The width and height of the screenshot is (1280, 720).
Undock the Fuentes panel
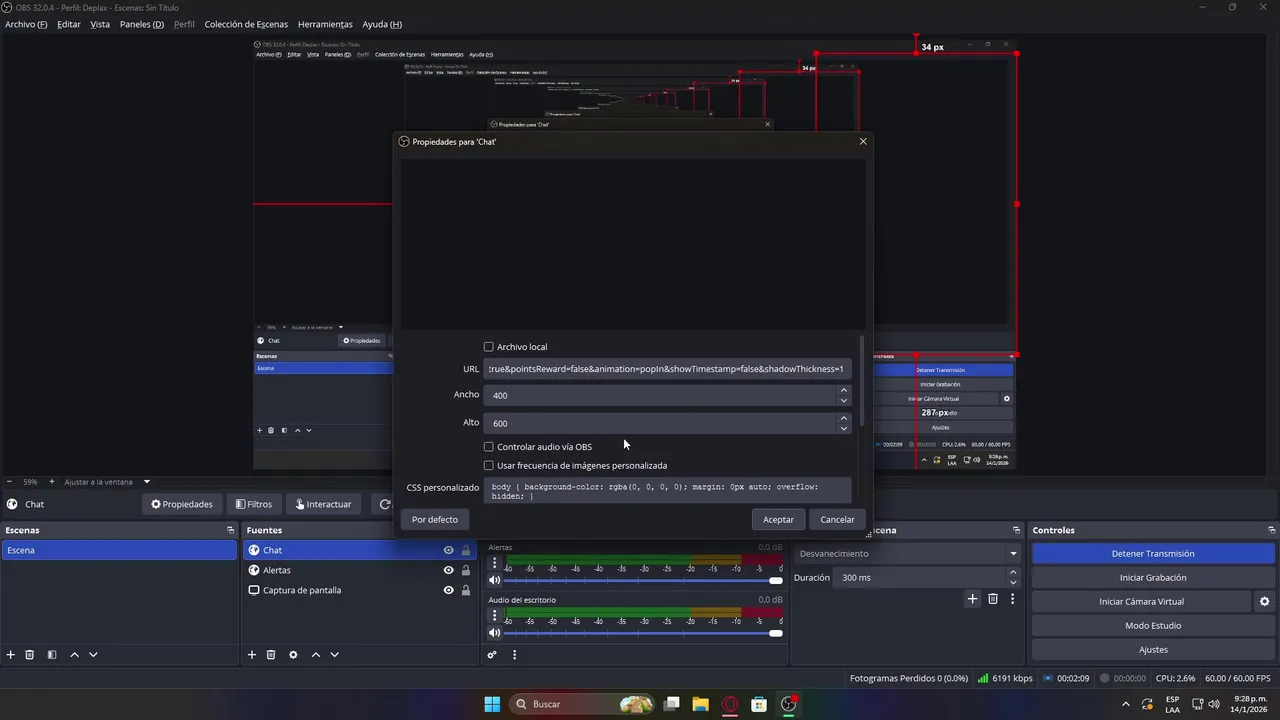click(471, 530)
